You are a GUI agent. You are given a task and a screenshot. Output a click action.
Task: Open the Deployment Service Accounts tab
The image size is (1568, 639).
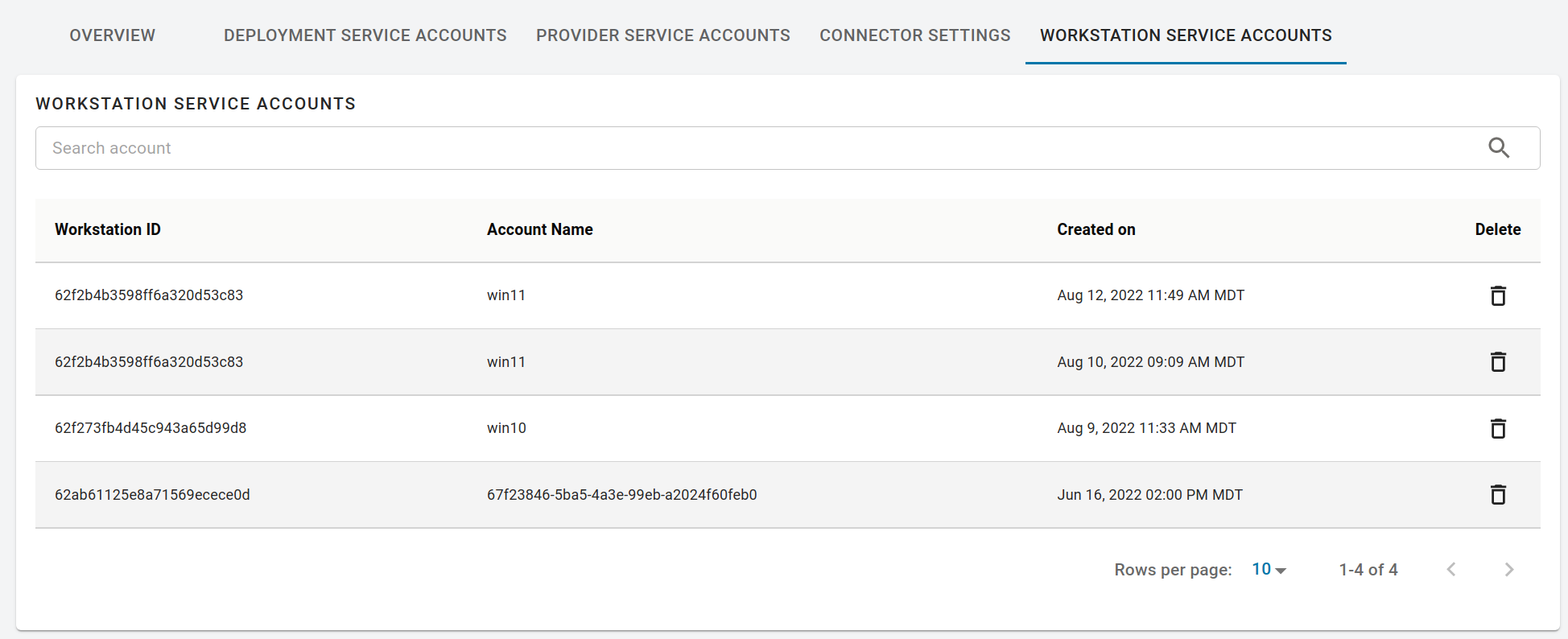tap(365, 35)
